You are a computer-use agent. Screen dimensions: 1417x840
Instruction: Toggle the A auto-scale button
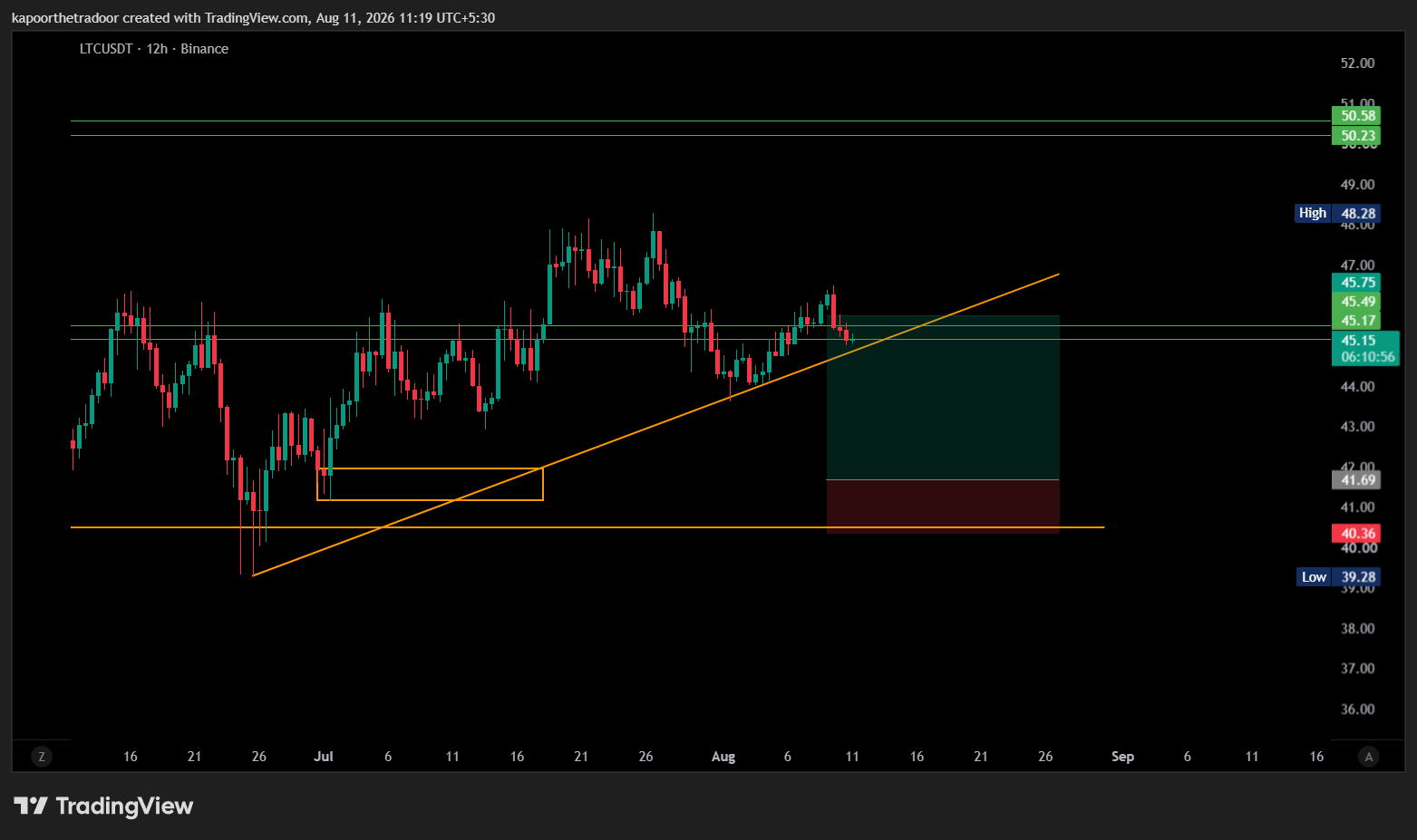pyautogui.click(x=1369, y=757)
